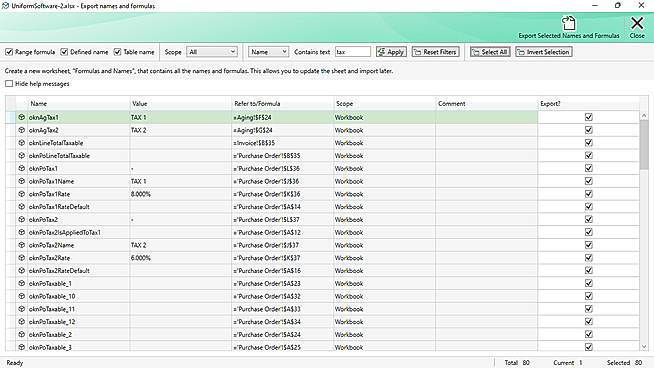Viewport: 654px width, 368px height.
Task: Click the ='Purchase Order'!$K$36 cell
Action: pyautogui.click(x=283, y=194)
